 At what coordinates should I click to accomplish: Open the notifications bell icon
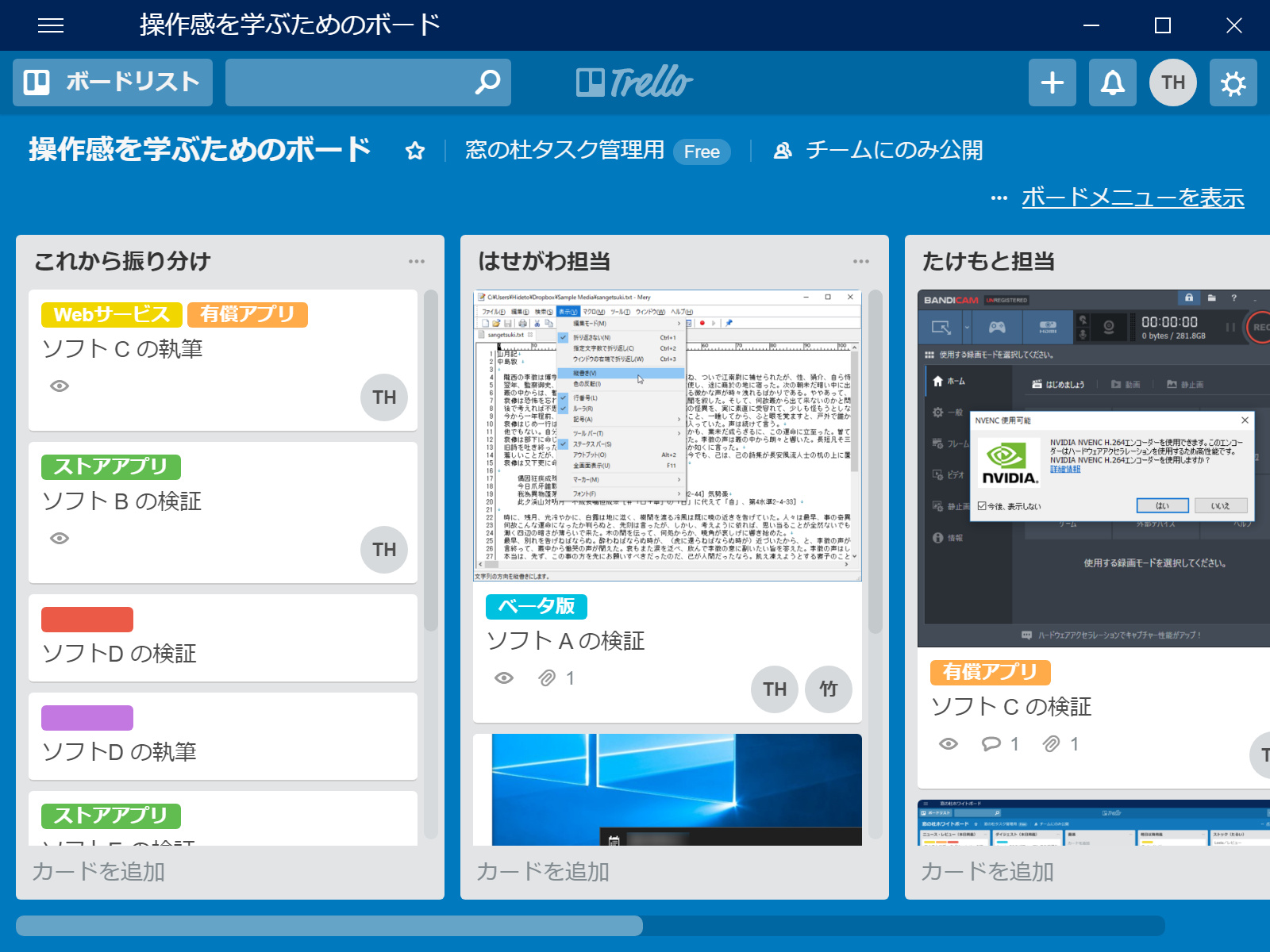(1112, 82)
